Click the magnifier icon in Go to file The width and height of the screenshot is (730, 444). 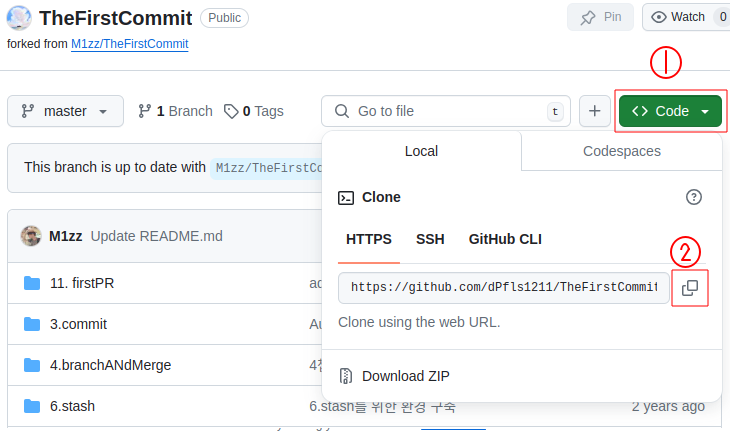click(342, 111)
